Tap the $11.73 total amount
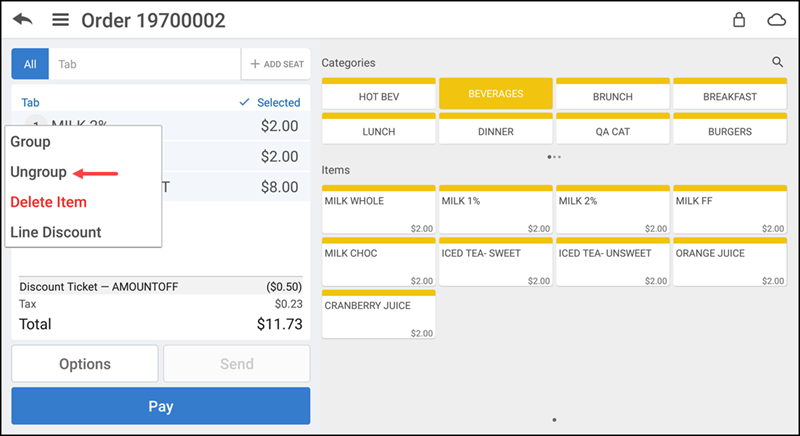 point(280,324)
